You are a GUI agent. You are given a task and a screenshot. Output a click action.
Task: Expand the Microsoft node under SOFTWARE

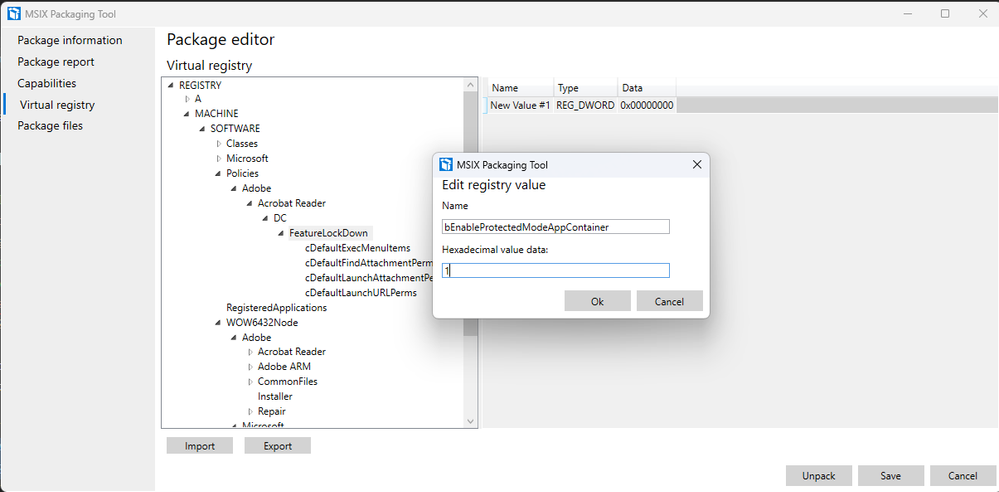pos(219,158)
